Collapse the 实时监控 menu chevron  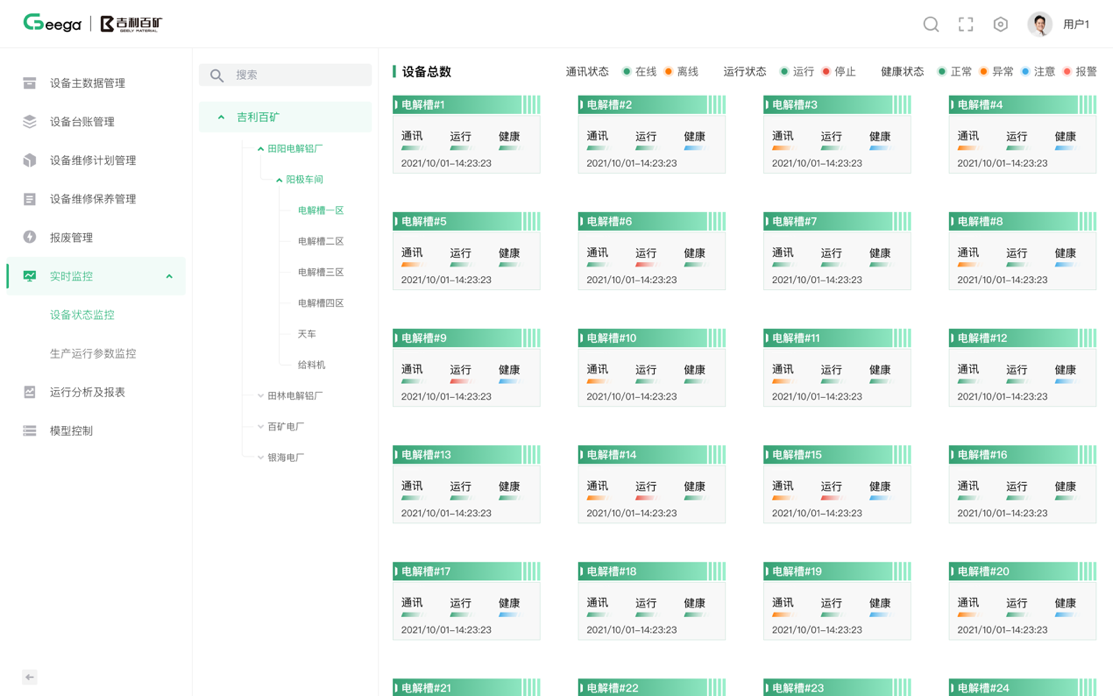tap(169, 276)
